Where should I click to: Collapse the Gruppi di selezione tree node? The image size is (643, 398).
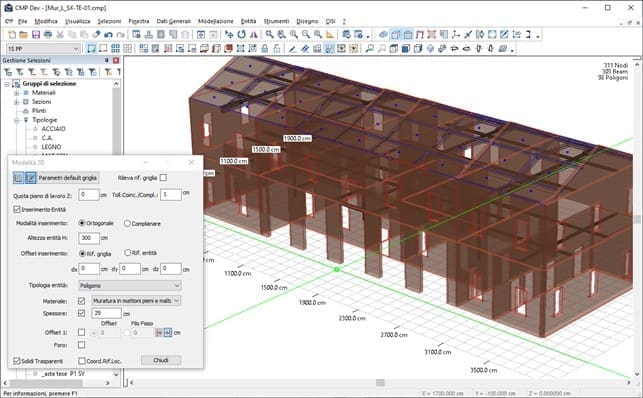7,84
